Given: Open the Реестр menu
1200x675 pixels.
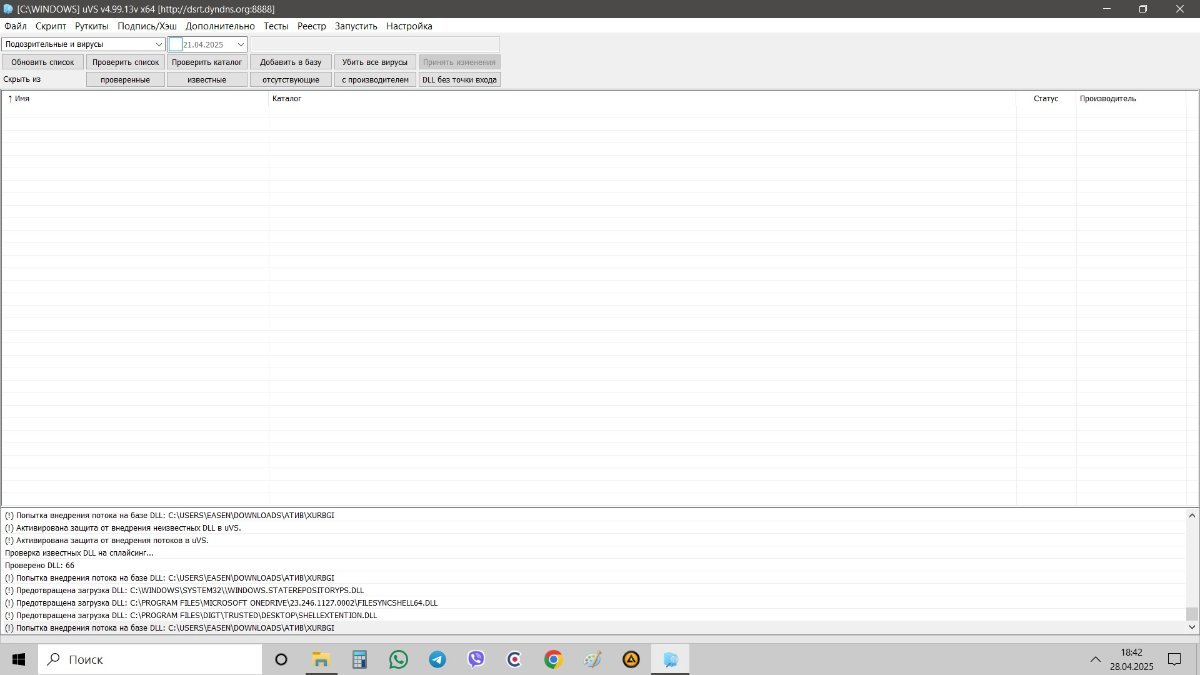Looking at the screenshot, I should click(x=312, y=26).
